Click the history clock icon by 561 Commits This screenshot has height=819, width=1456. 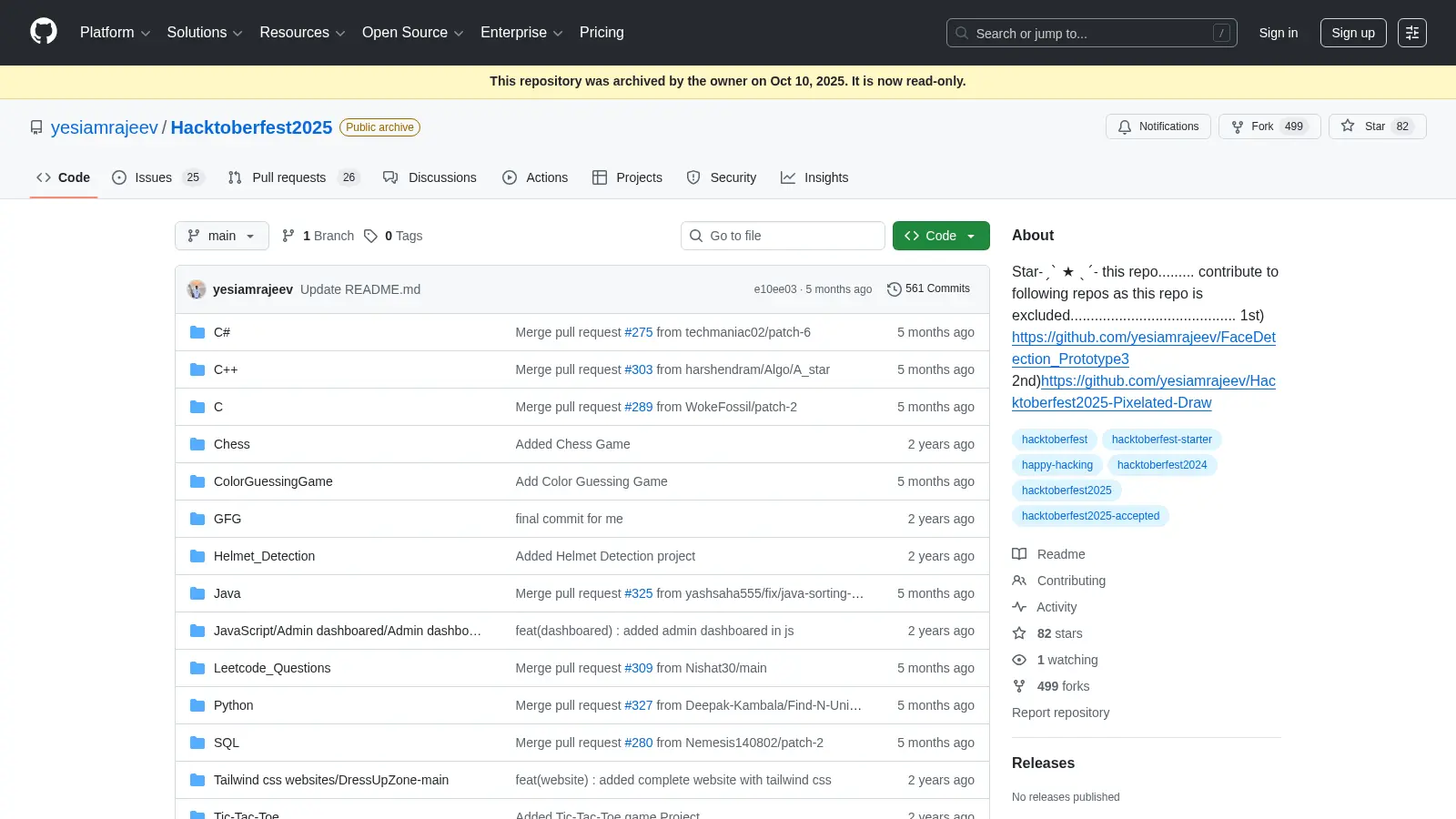click(x=895, y=288)
